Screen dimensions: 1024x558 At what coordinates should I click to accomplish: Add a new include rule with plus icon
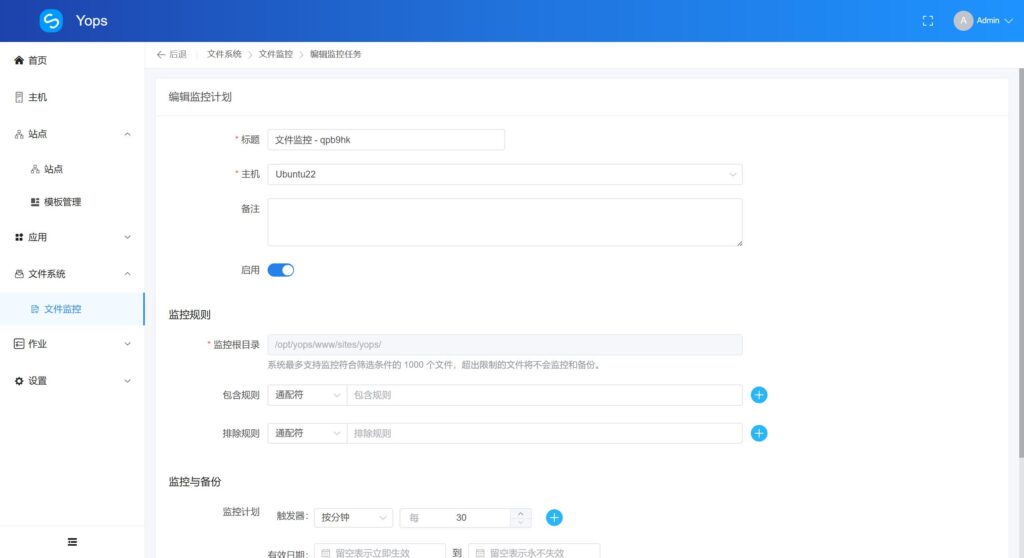pos(759,395)
